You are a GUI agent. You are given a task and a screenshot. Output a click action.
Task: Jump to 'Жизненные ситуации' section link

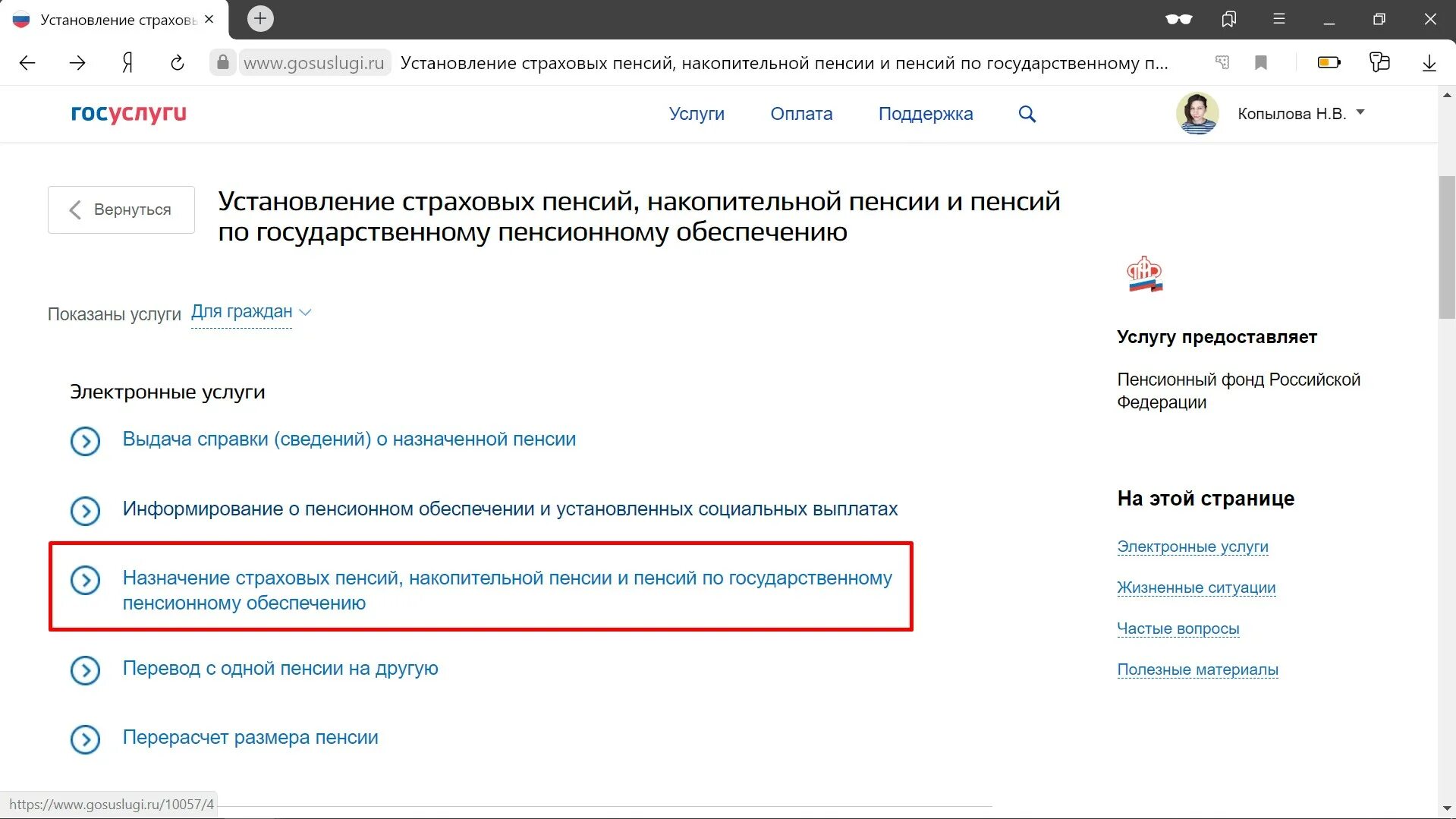tap(1197, 587)
